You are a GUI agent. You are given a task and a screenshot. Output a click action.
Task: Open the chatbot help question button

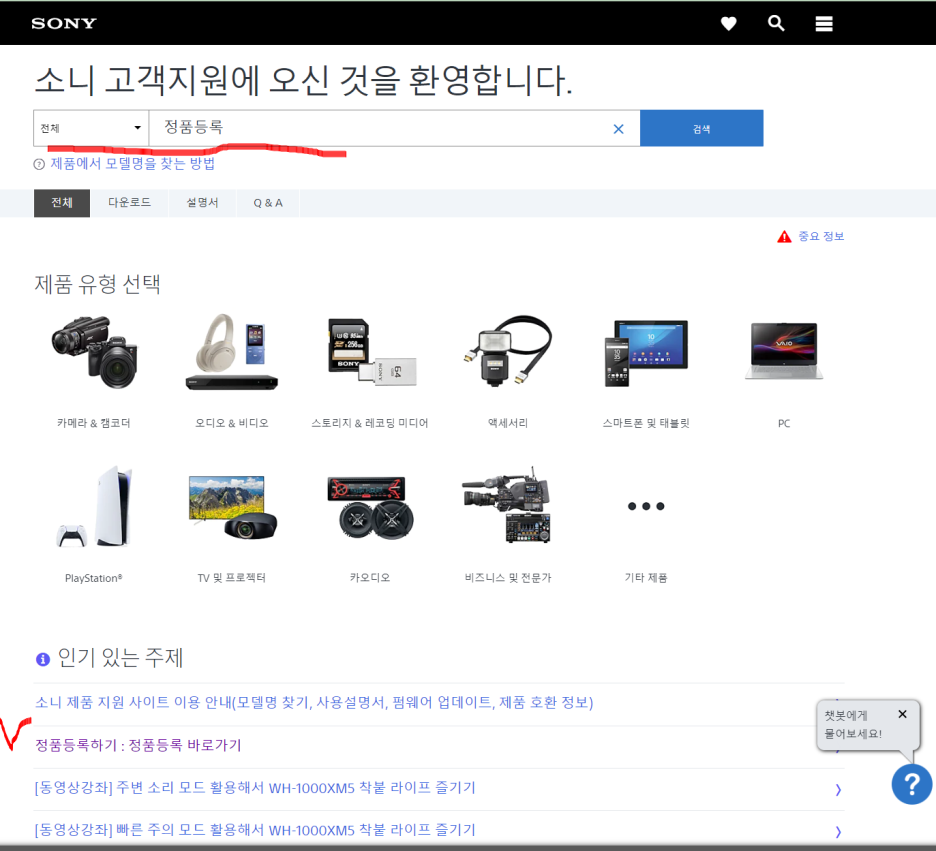coord(912,784)
